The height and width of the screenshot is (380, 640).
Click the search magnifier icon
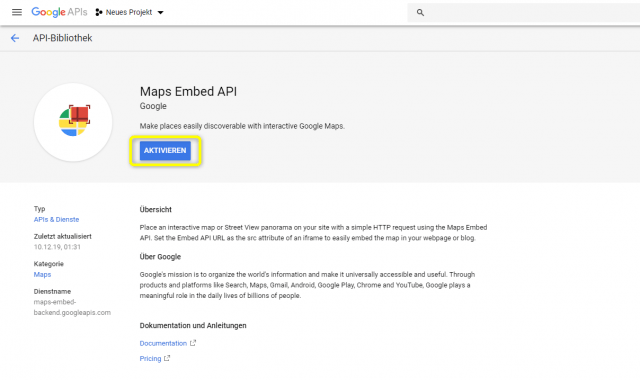tap(420, 13)
